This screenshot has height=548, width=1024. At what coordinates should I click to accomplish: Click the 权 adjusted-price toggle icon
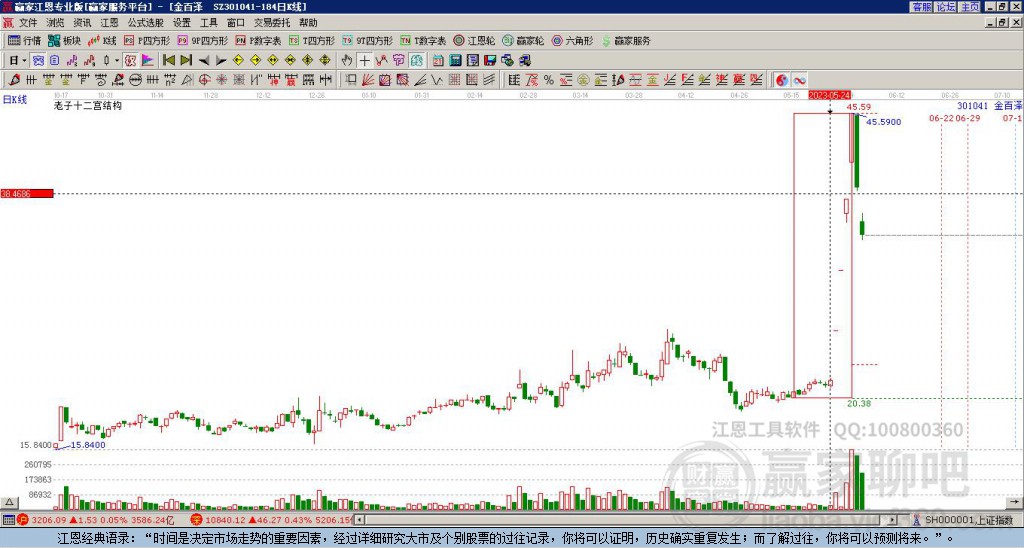[x=130, y=61]
